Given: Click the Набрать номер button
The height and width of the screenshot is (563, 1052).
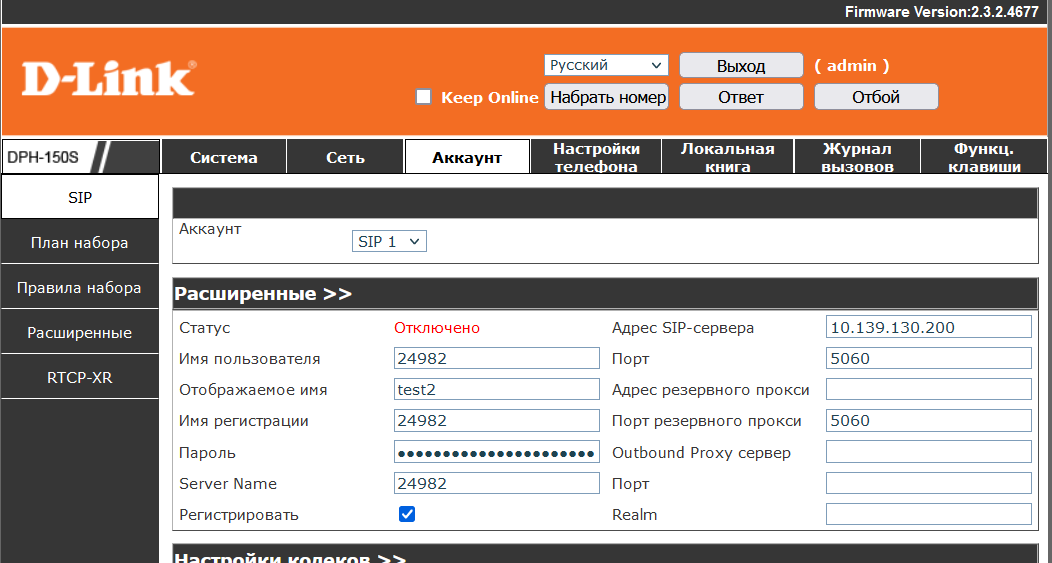Looking at the screenshot, I should pos(607,97).
